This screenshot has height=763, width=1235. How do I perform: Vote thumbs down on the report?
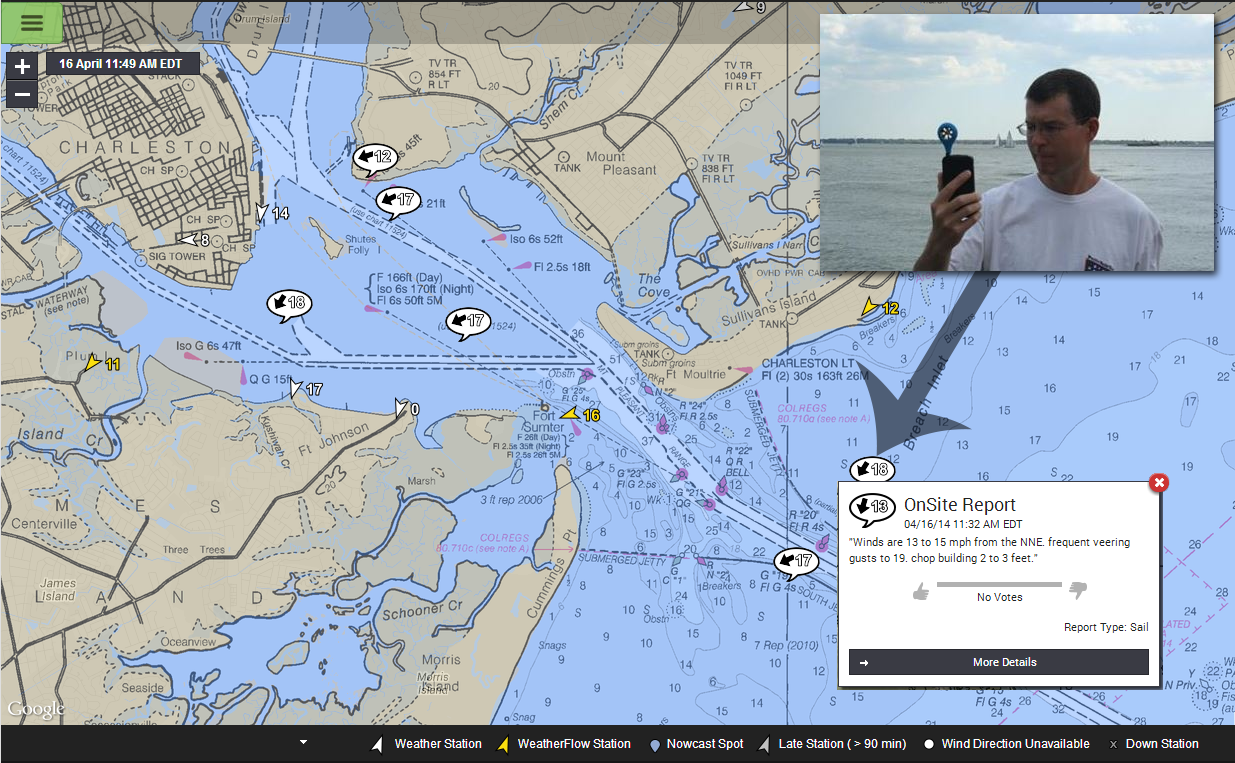point(1077,591)
